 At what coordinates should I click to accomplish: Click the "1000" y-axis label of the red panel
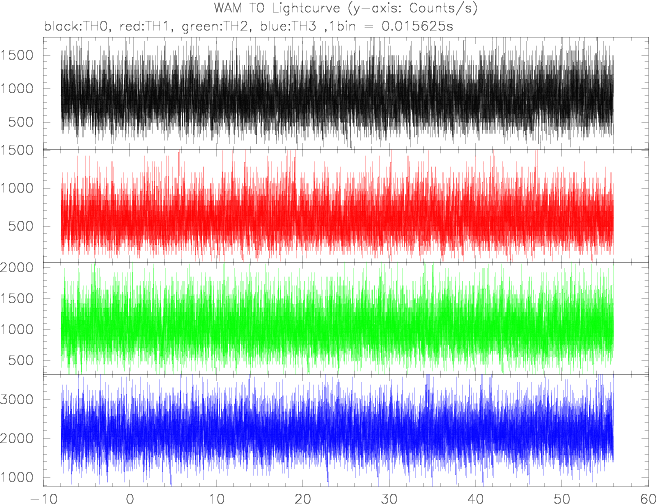tap(18, 188)
